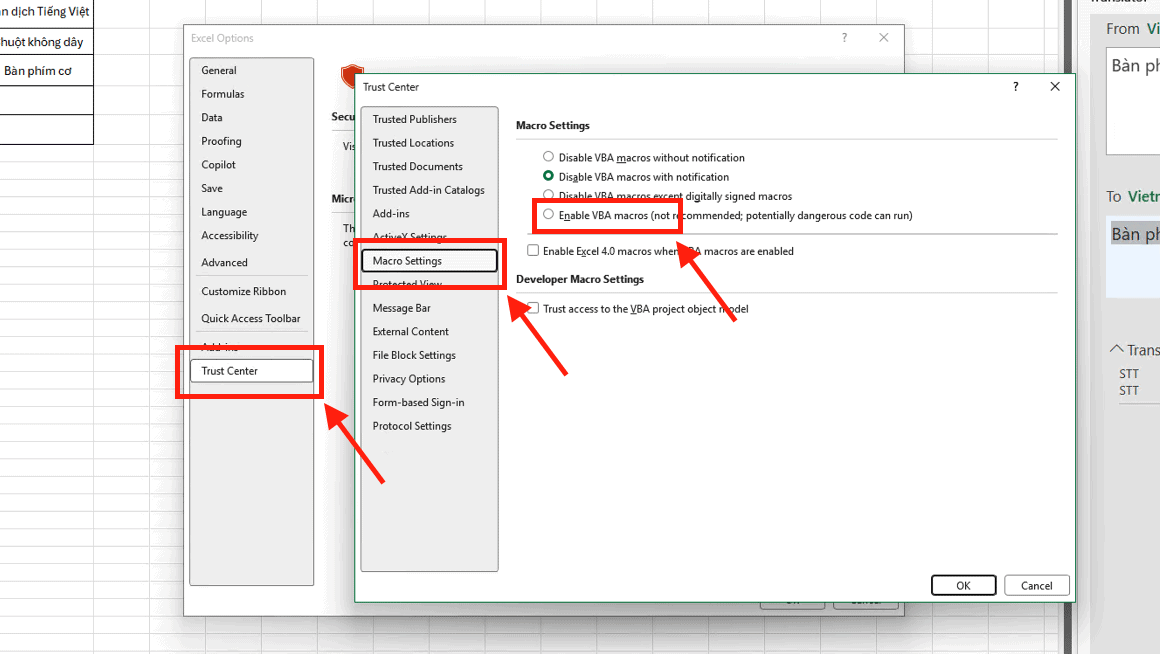Switch to Trusted Locations category
The width and height of the screenshot is (1160, 654).
413,143
